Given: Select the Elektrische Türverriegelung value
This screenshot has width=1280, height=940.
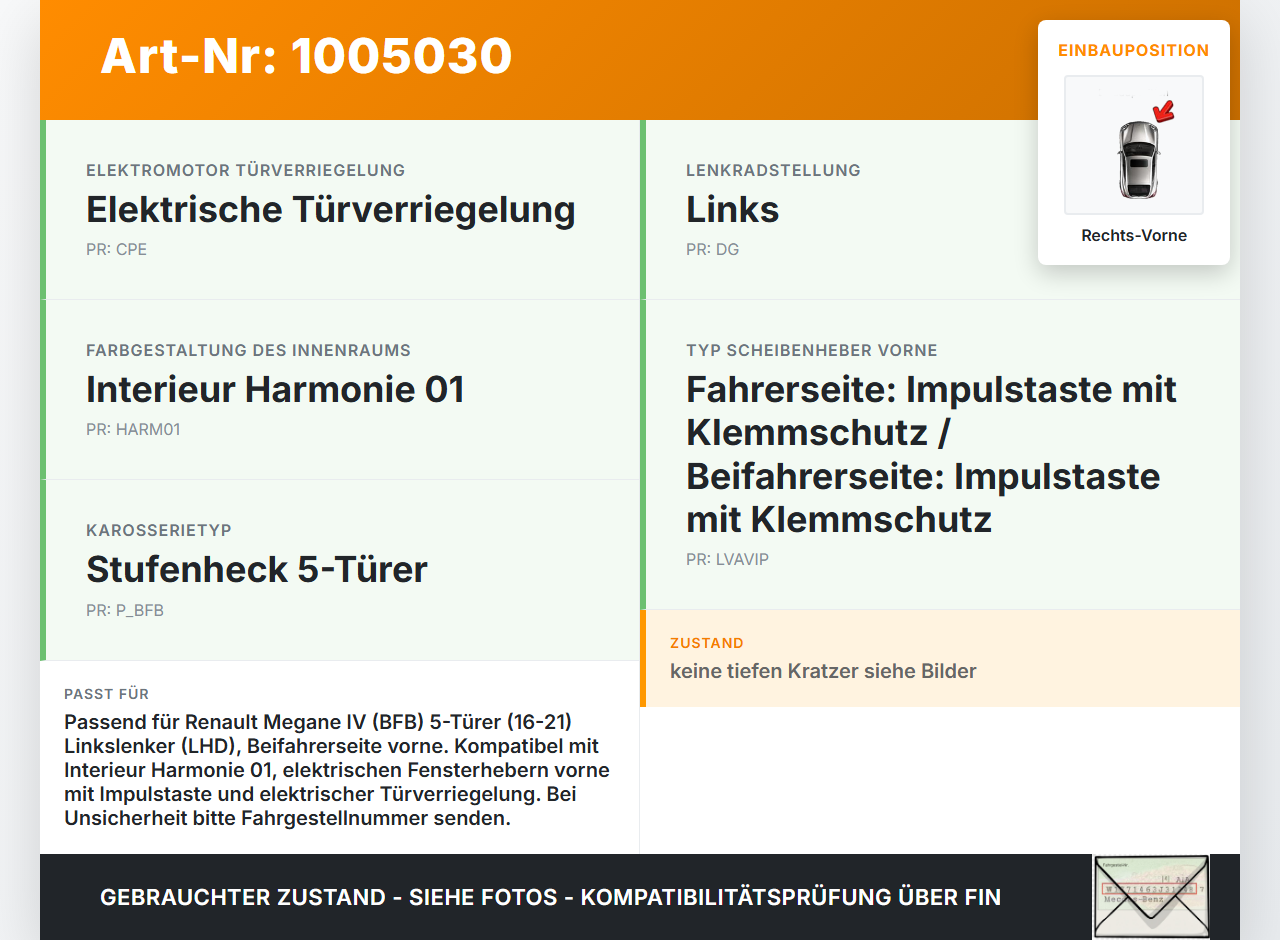Looking at the screenshot, I should pyautogui.click(x=331, y=210).
